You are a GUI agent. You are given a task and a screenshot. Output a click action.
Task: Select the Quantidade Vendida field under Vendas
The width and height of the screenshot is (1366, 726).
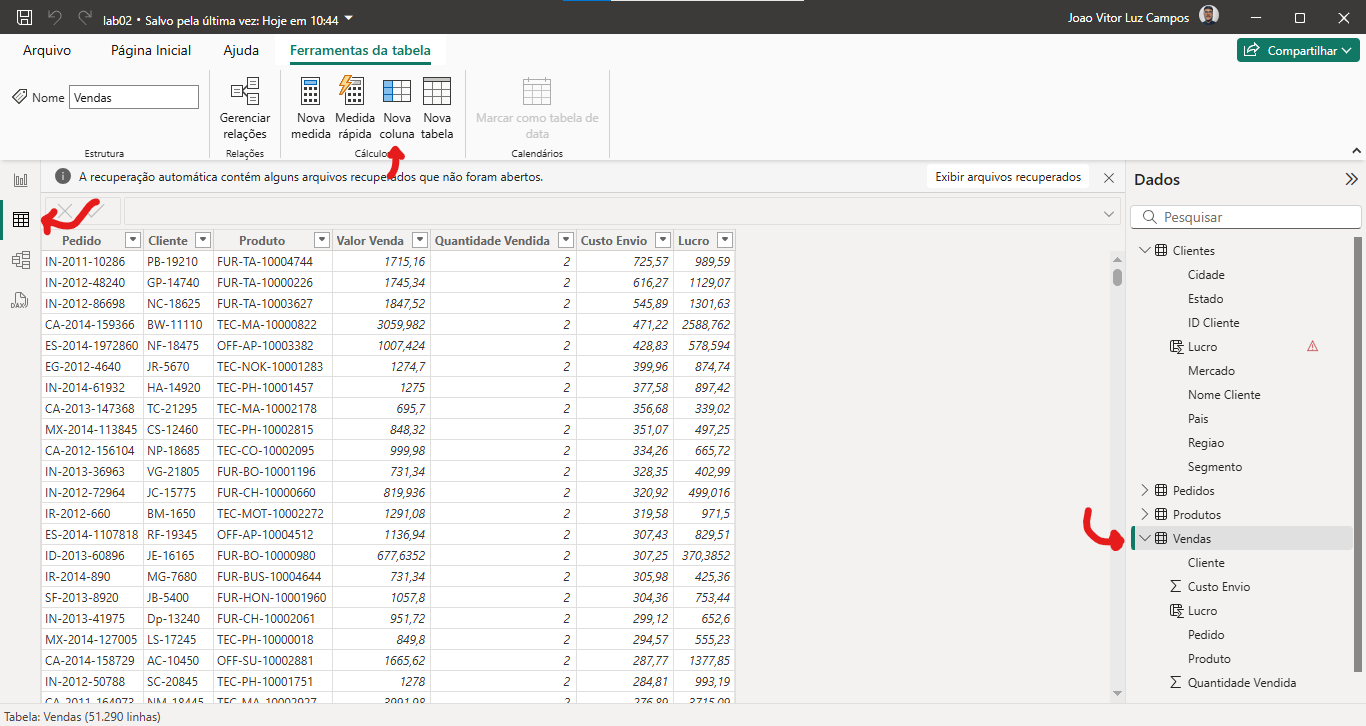click(x=1242, y=683)
